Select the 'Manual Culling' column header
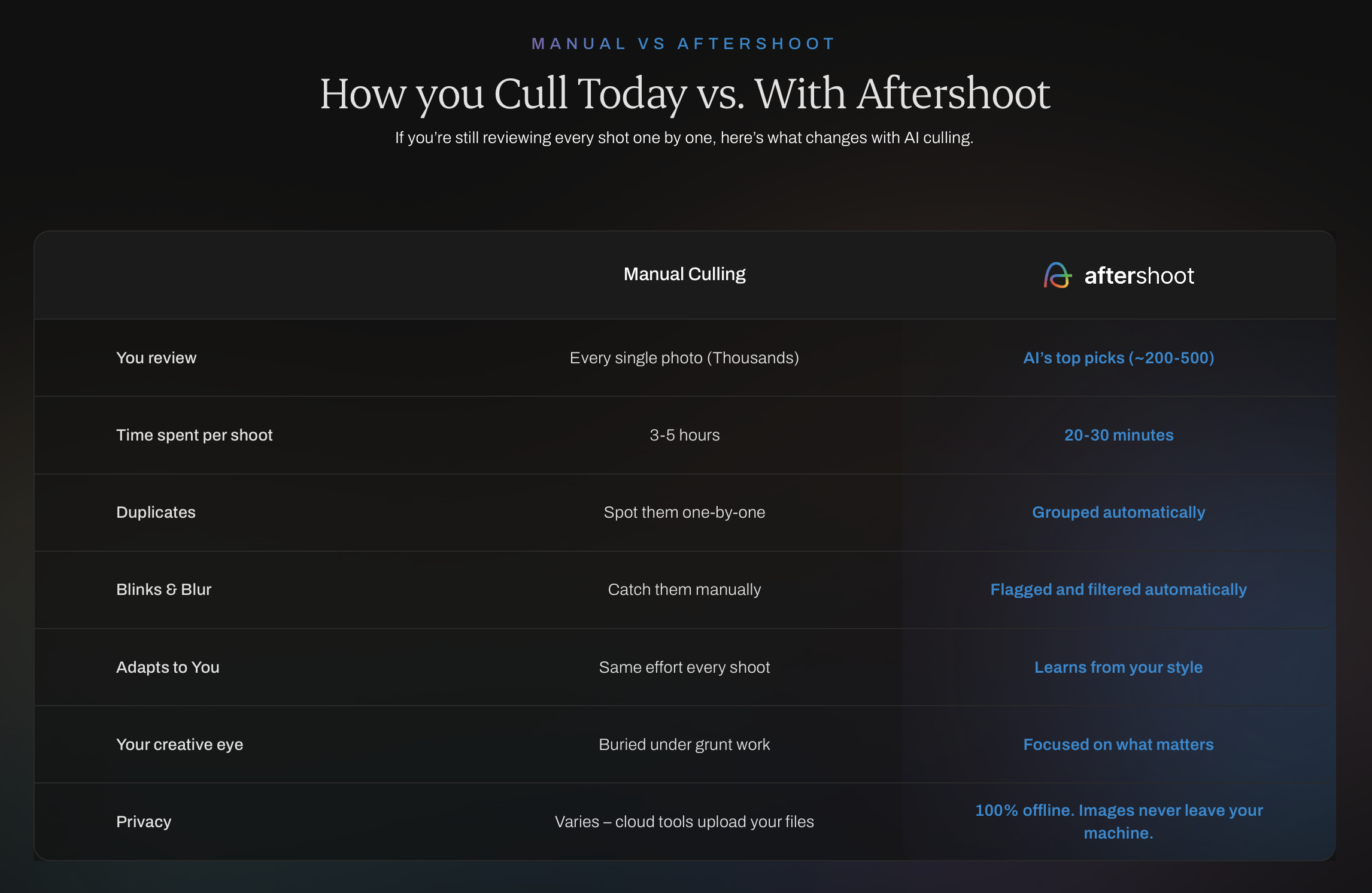This screenshot has height=893, width=1372. pos(684,274)
